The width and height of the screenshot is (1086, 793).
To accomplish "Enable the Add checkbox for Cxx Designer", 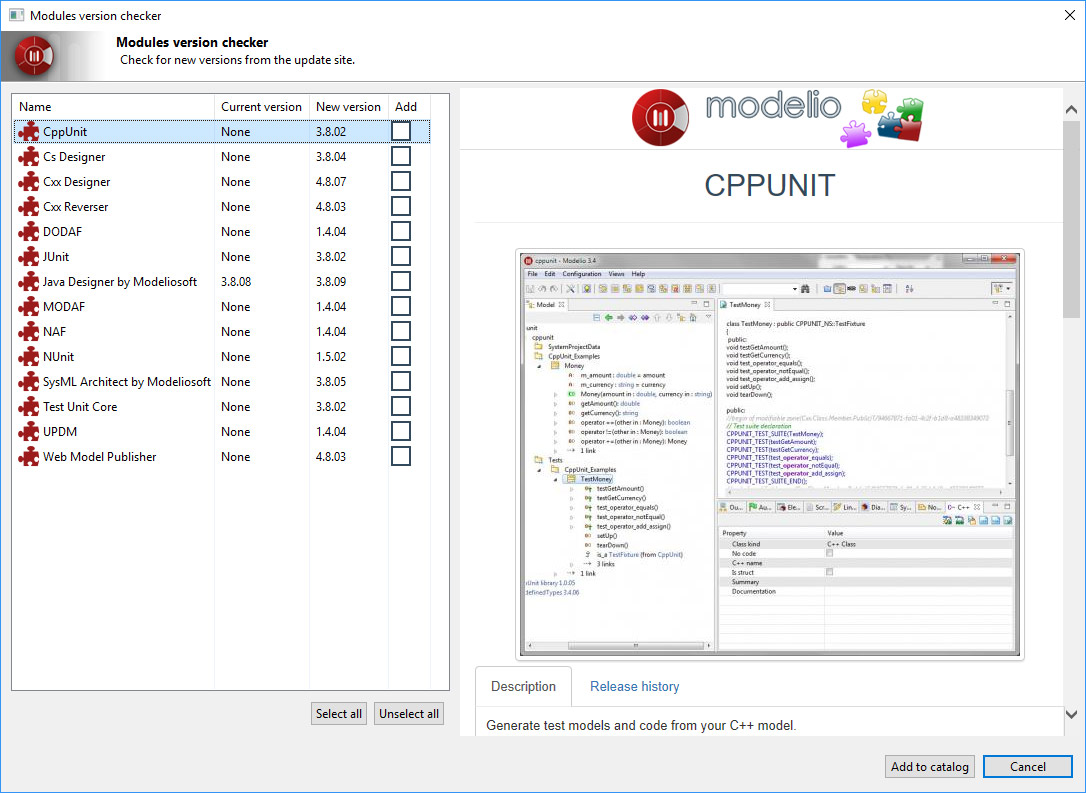I will [x=401, y=181].
